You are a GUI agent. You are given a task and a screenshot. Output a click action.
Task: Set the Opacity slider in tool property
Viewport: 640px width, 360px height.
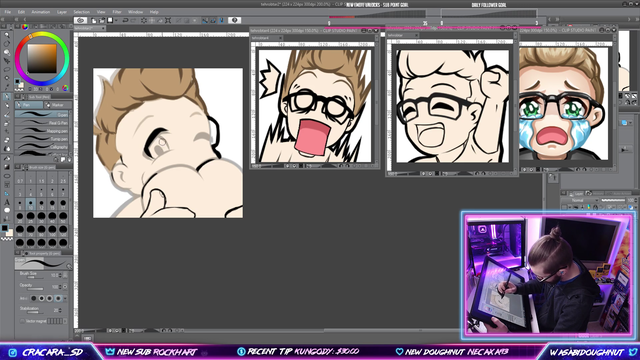(x=35, y=289)
